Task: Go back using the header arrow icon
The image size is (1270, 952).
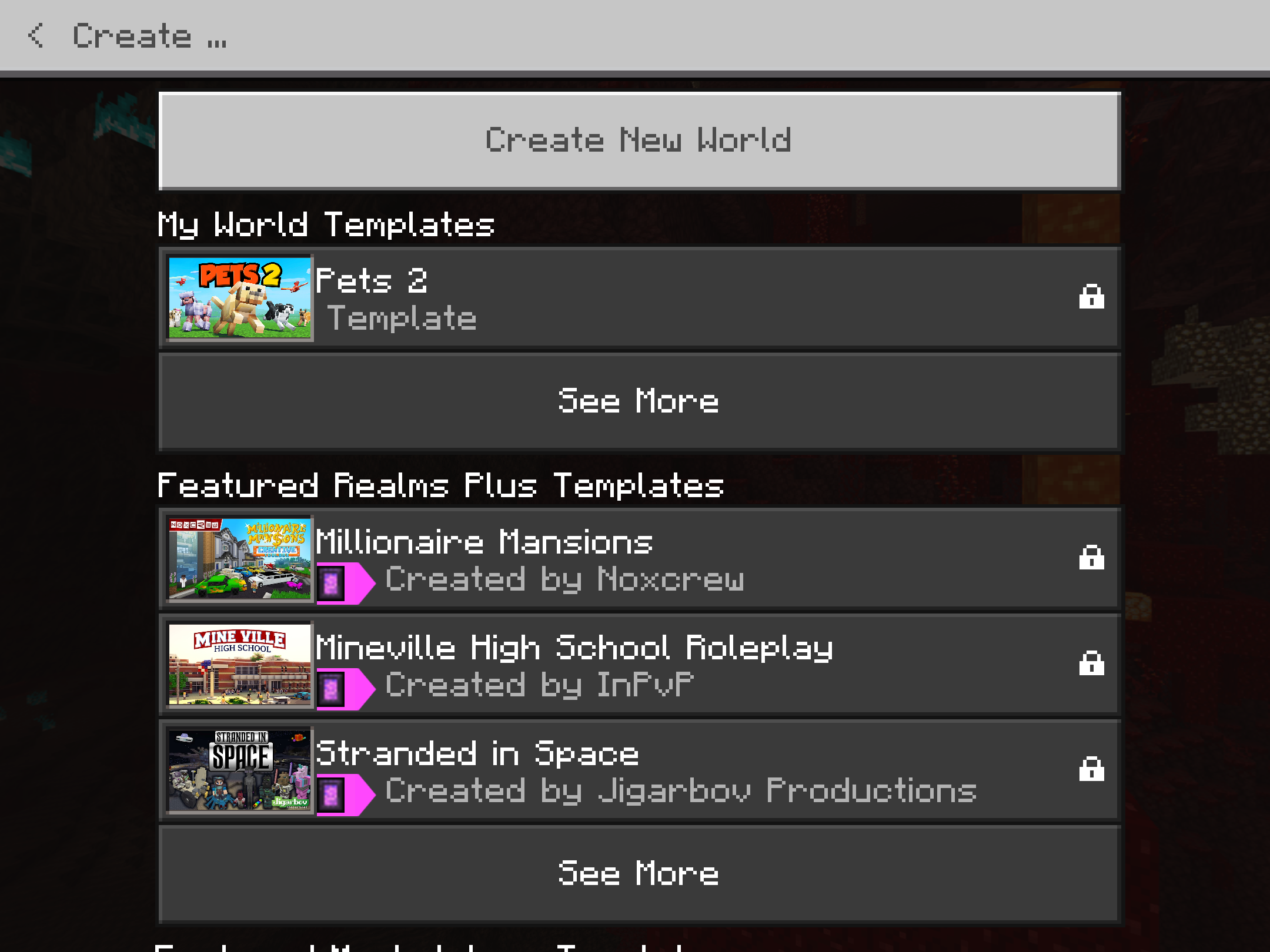Action: (36, 35)
